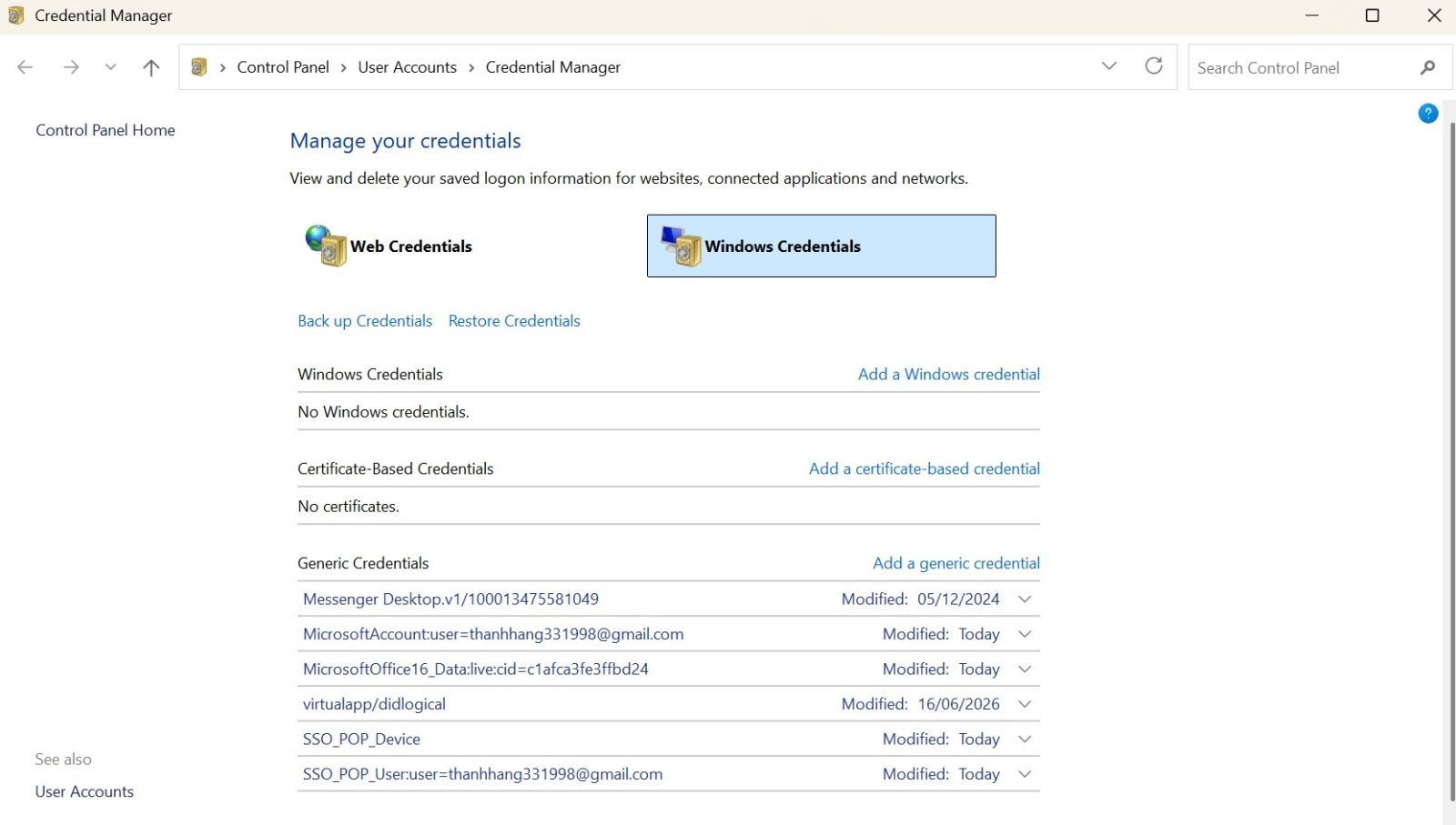This screenshot has width=1456, height=825.
Task: Click Control Panel breadcrumb
Action: [283, 67]
